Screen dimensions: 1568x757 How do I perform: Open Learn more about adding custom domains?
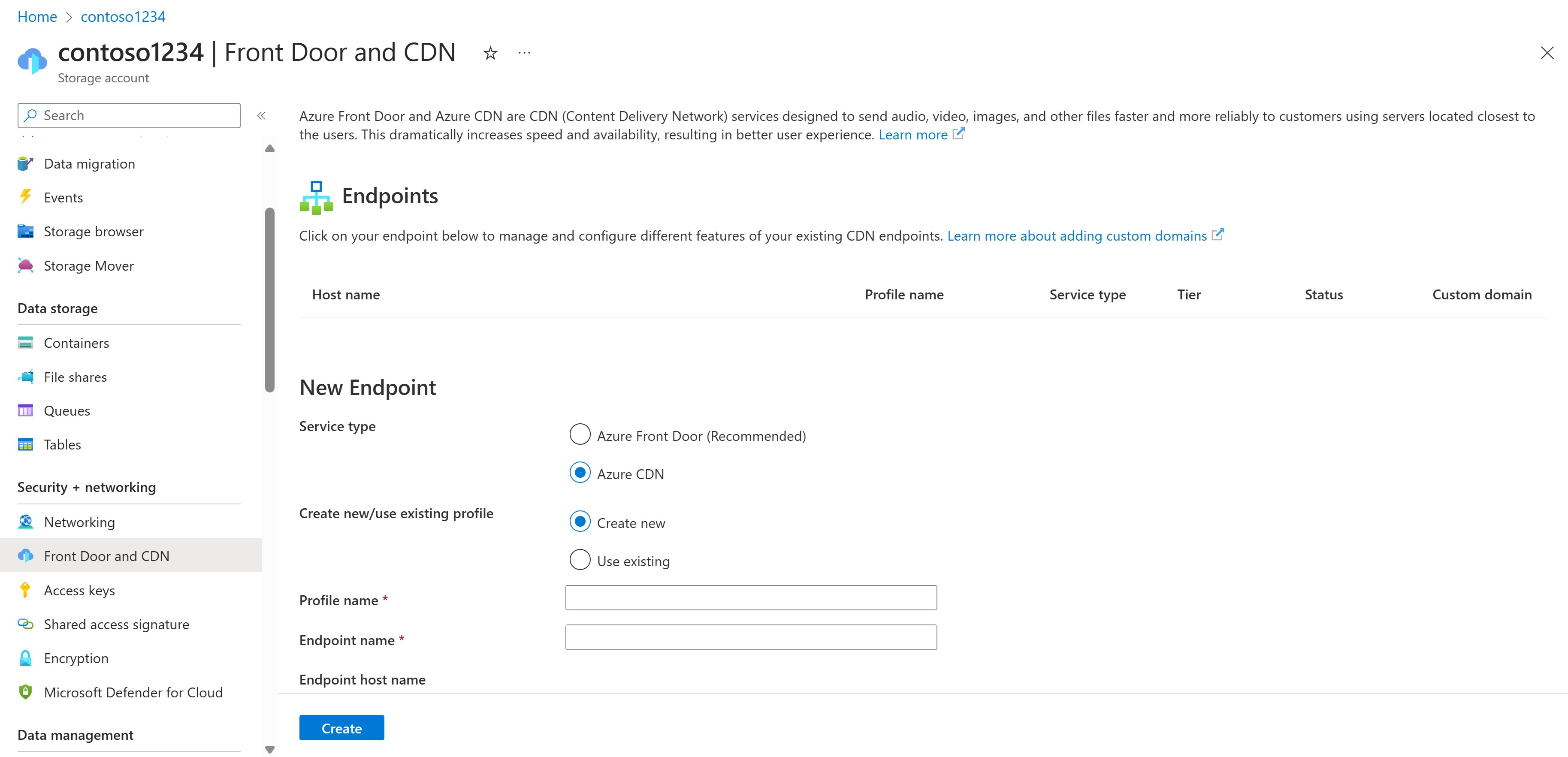(x=1076, y=235)
